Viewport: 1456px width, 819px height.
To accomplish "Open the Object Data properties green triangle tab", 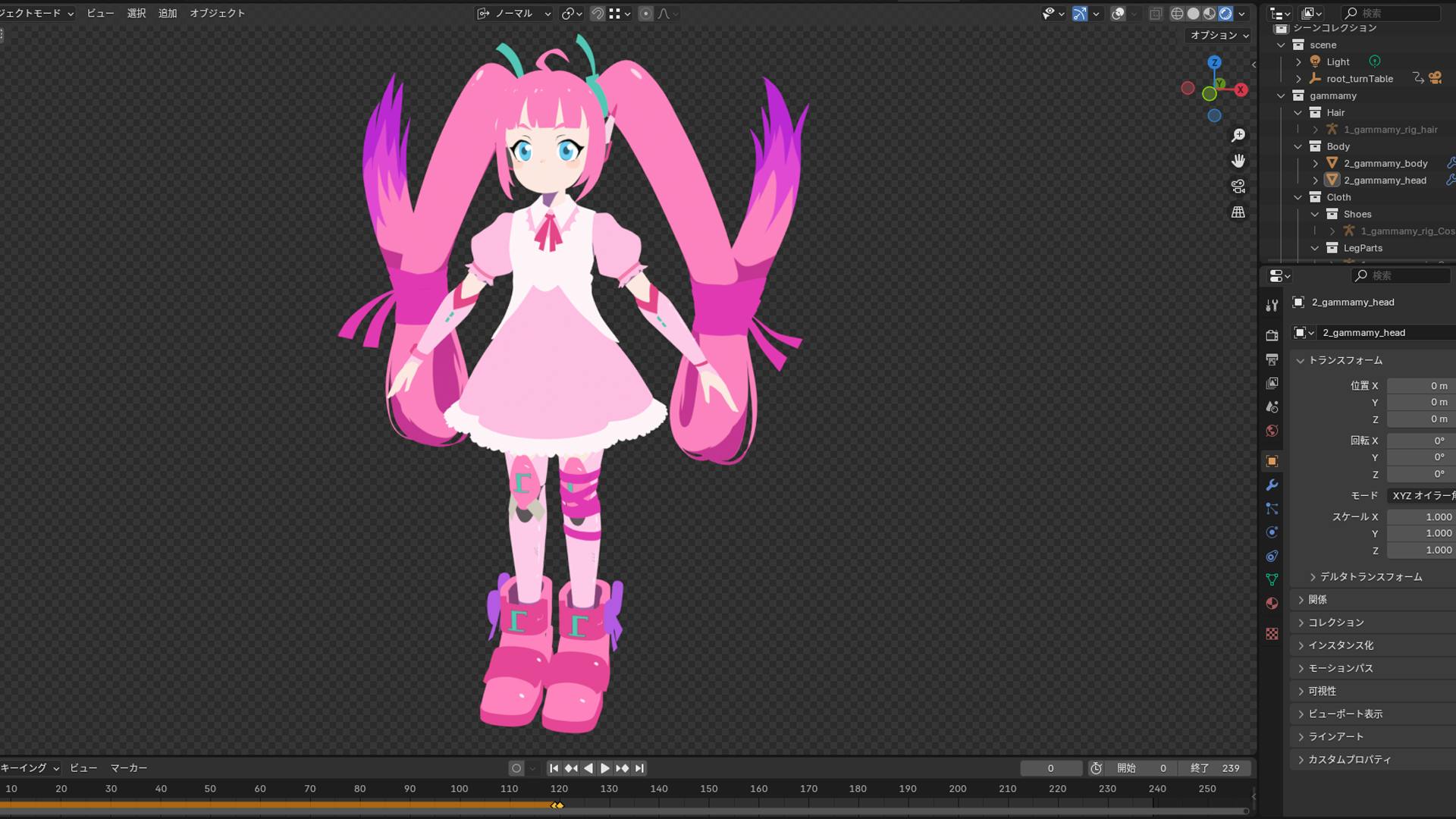I will pyautogui.click(x=1272, y=579).
